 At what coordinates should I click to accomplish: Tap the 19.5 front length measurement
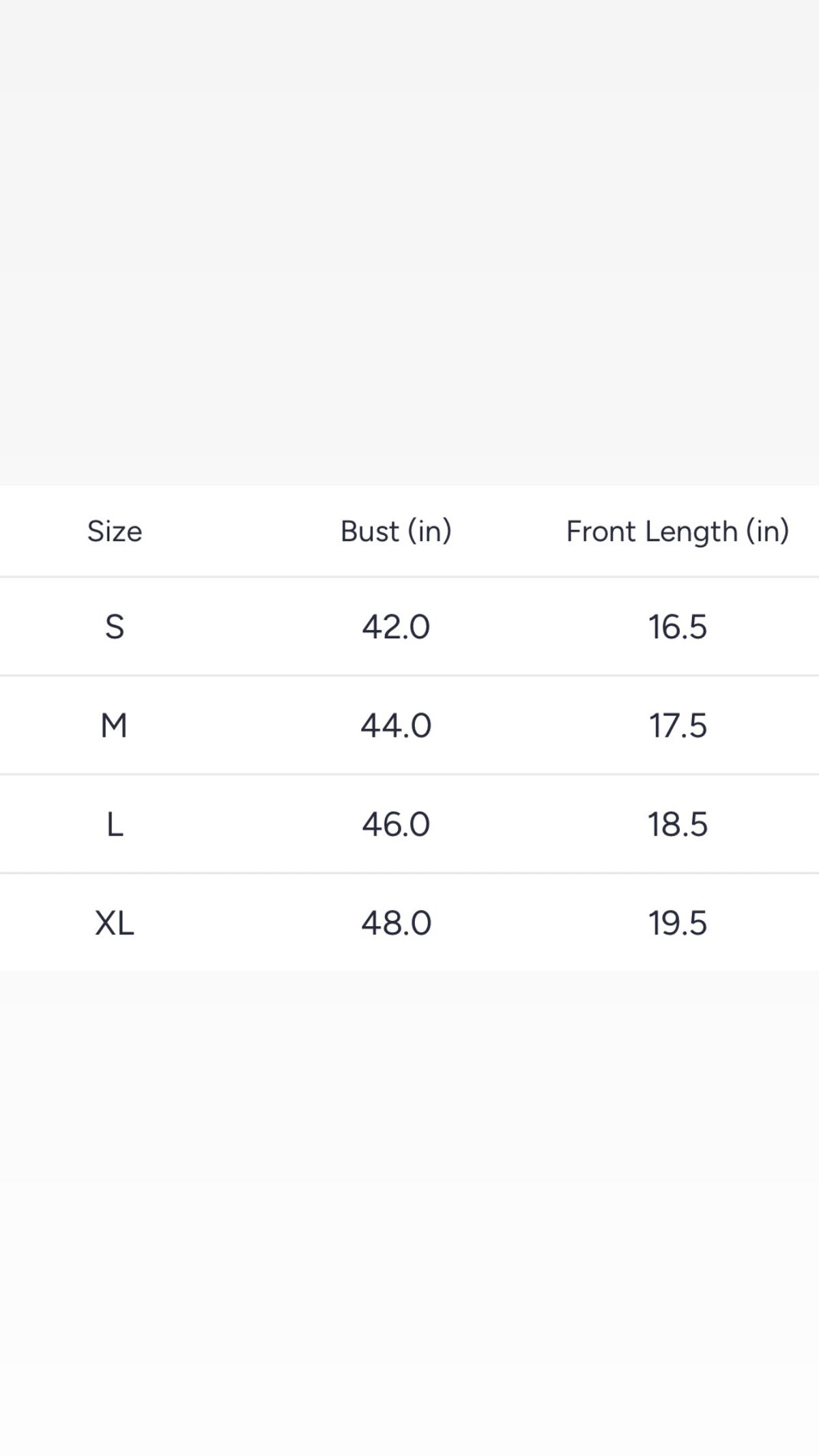[x=677, y=923]
